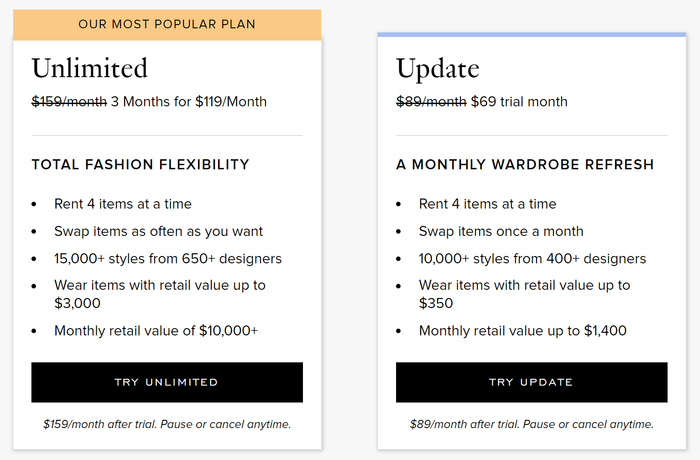
Task: Click the Try Unlimited button
Action: tap(166, 382)
